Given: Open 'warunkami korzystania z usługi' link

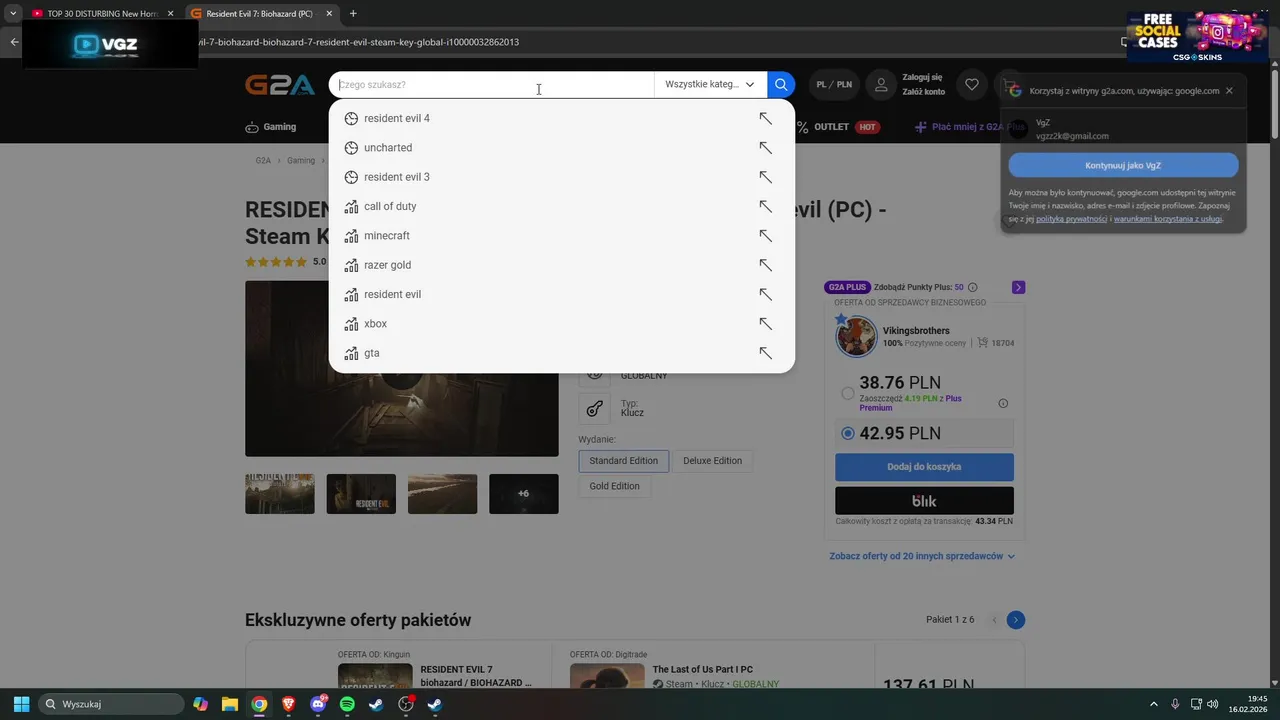Looking at the screenshot, I should pyautogui.click(x=1167, y=218).
